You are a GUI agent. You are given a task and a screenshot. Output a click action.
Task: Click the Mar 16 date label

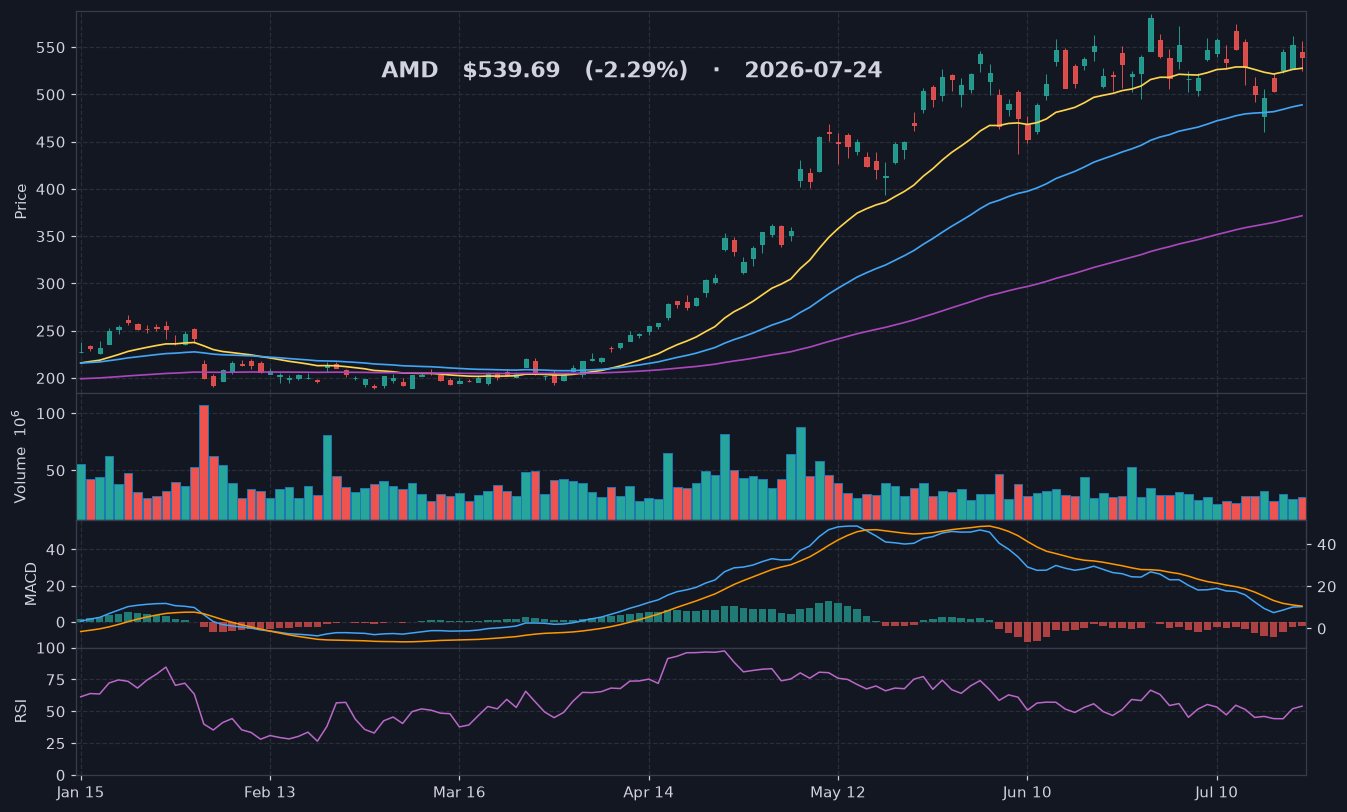click(x=459, y=792)
